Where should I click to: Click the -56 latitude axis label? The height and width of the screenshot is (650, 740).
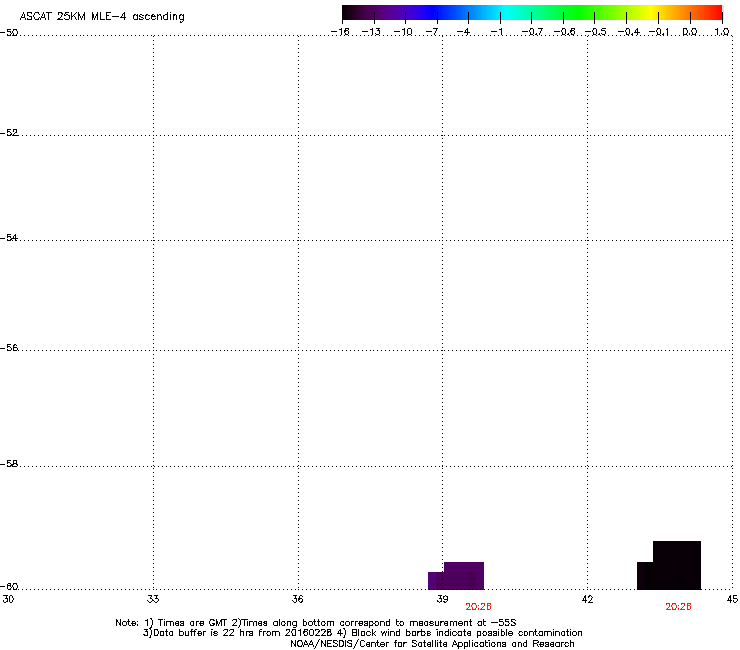pyautogui.click(x=9, y=348)
